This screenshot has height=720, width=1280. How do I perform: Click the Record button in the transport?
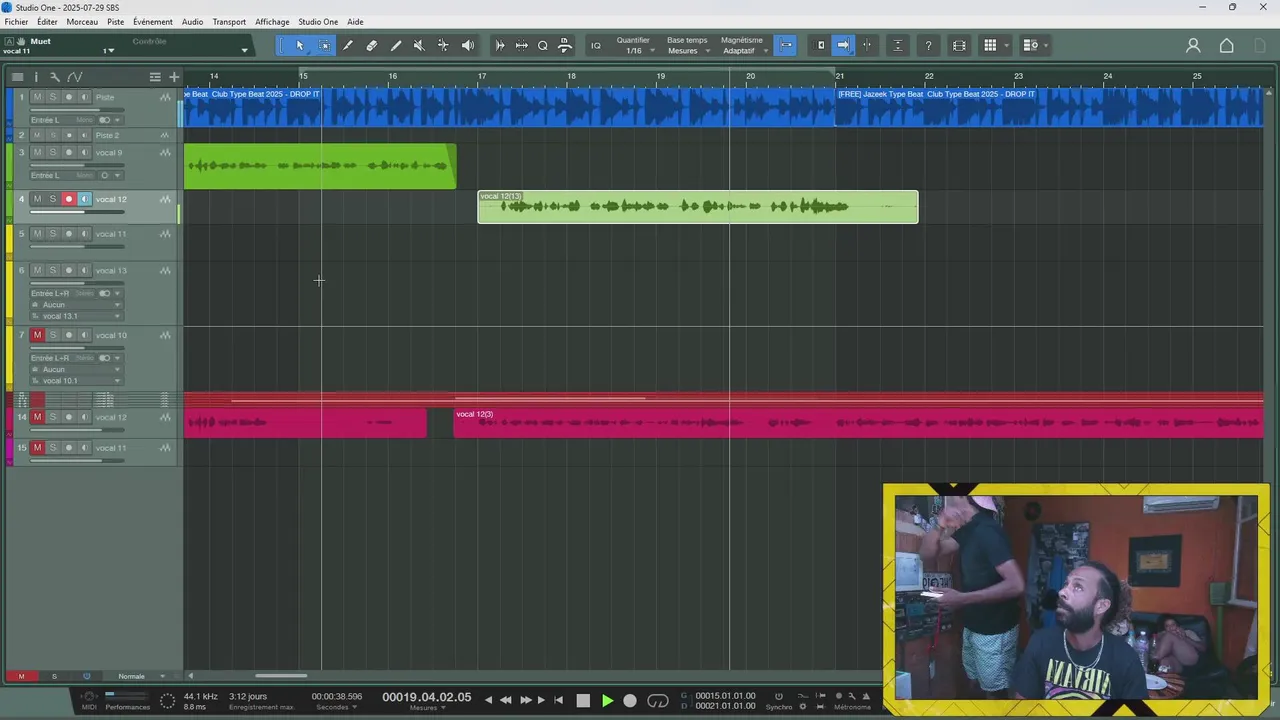click(x=630, y=701)
